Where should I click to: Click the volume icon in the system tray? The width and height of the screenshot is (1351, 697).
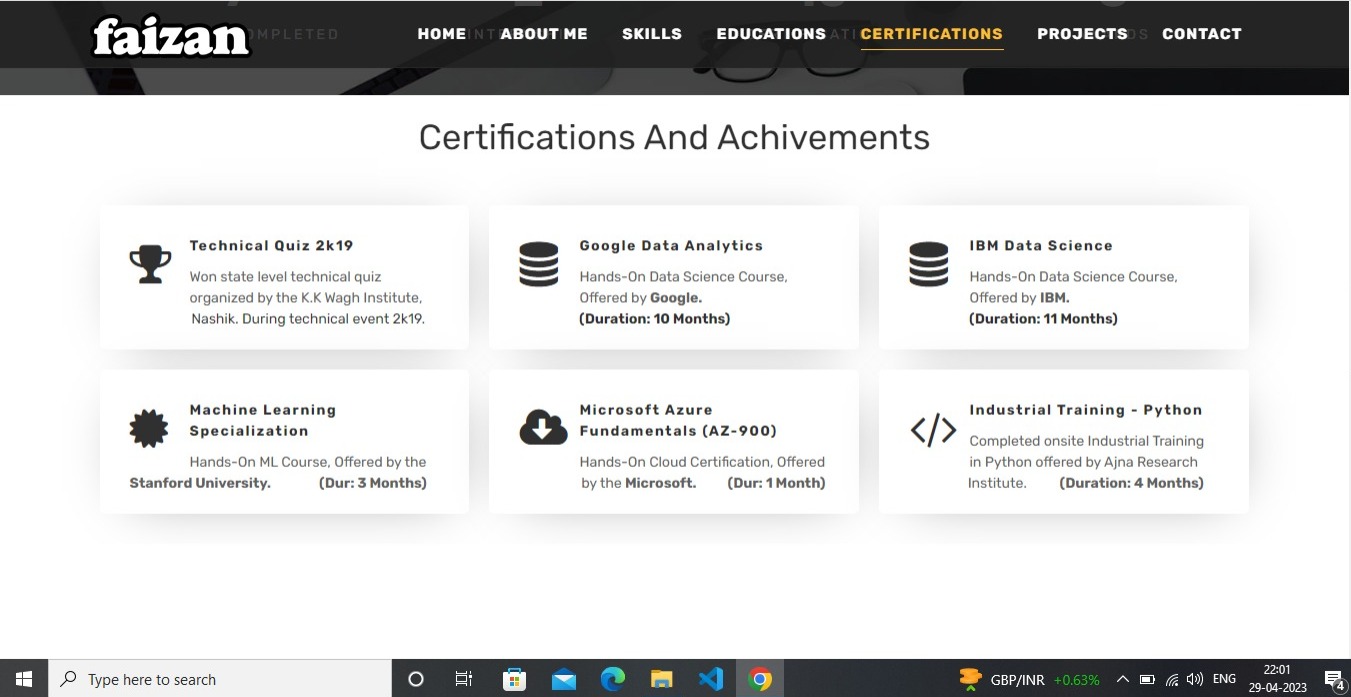tap(1195, 679)
